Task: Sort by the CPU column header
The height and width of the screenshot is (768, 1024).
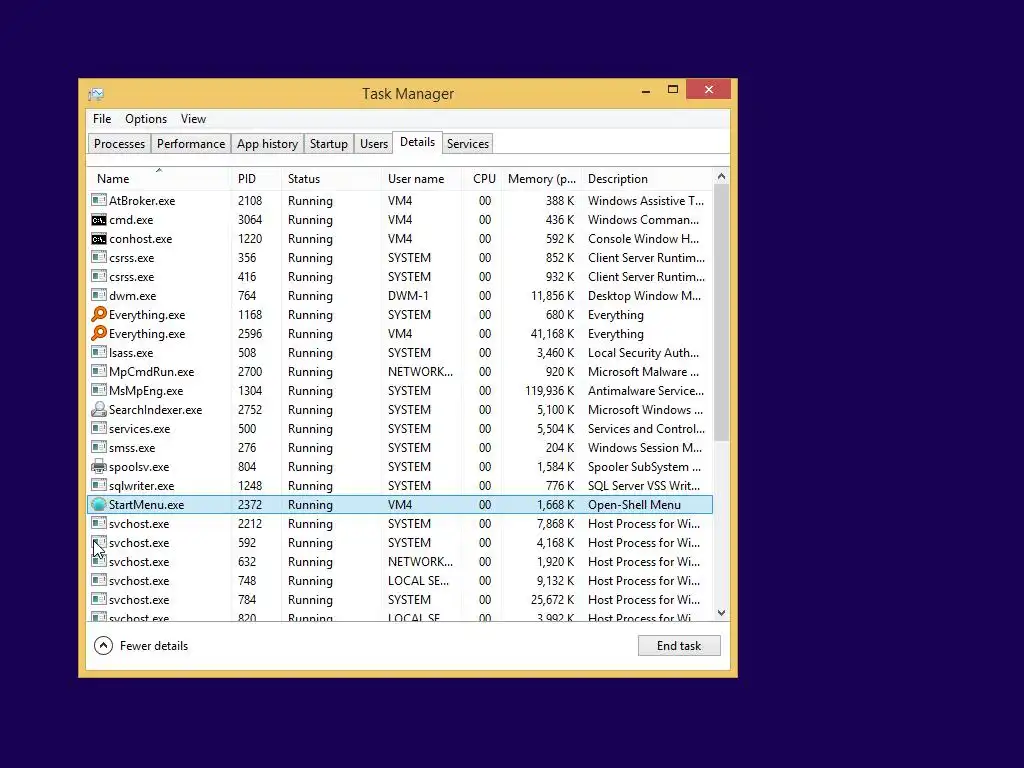Action: point(482,178)
